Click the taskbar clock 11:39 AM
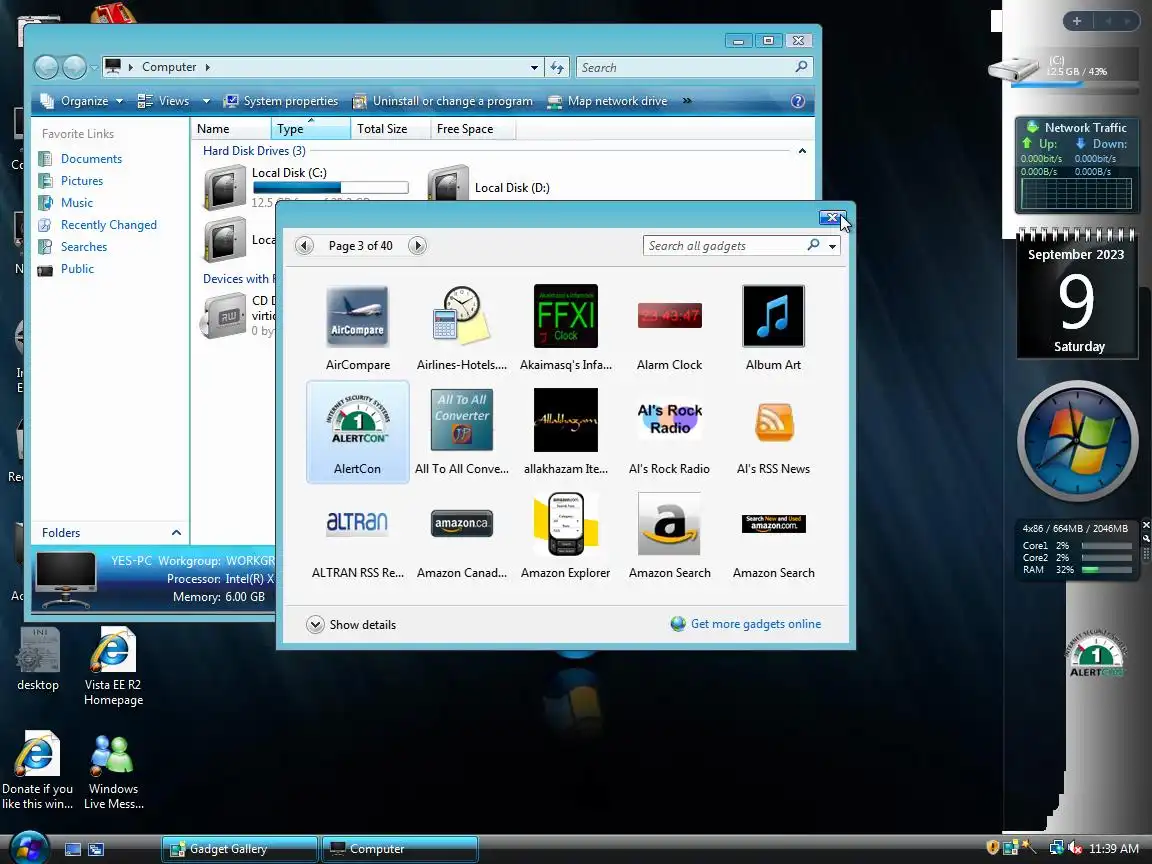Image resolution: width=1152 pixels, height=864 pixels. click(x=1114, y=849)
